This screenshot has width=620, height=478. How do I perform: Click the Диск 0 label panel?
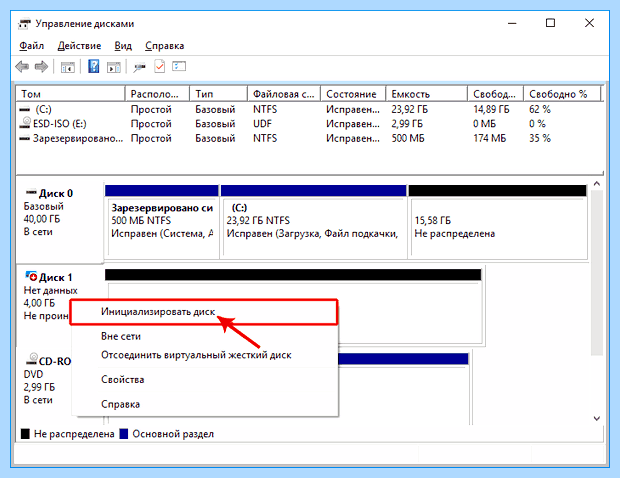[x=60, y=220]
